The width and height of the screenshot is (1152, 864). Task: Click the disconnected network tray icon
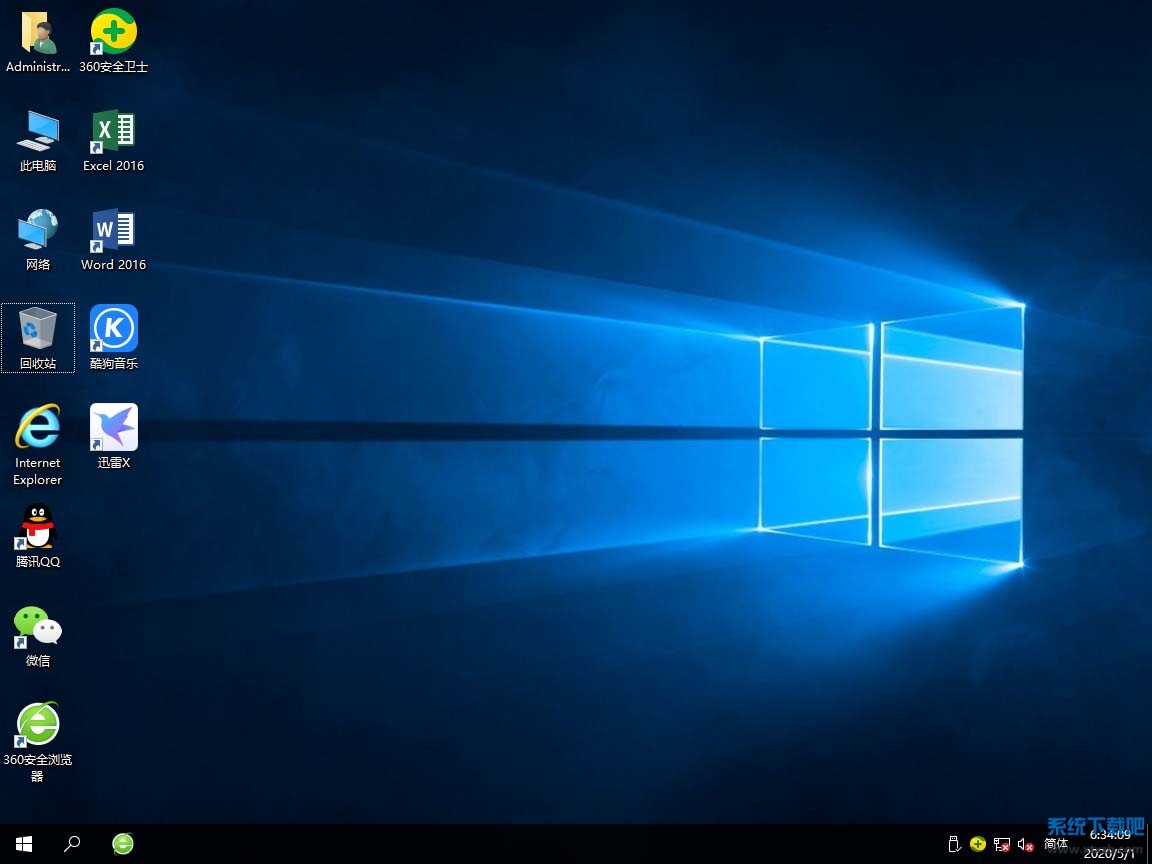point(1001,844)
